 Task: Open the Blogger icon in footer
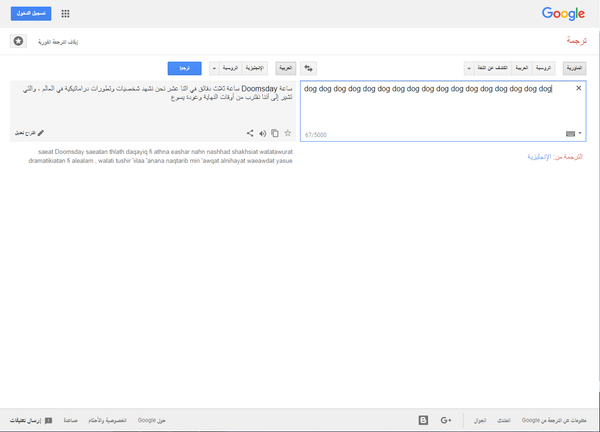coord(424,420)
